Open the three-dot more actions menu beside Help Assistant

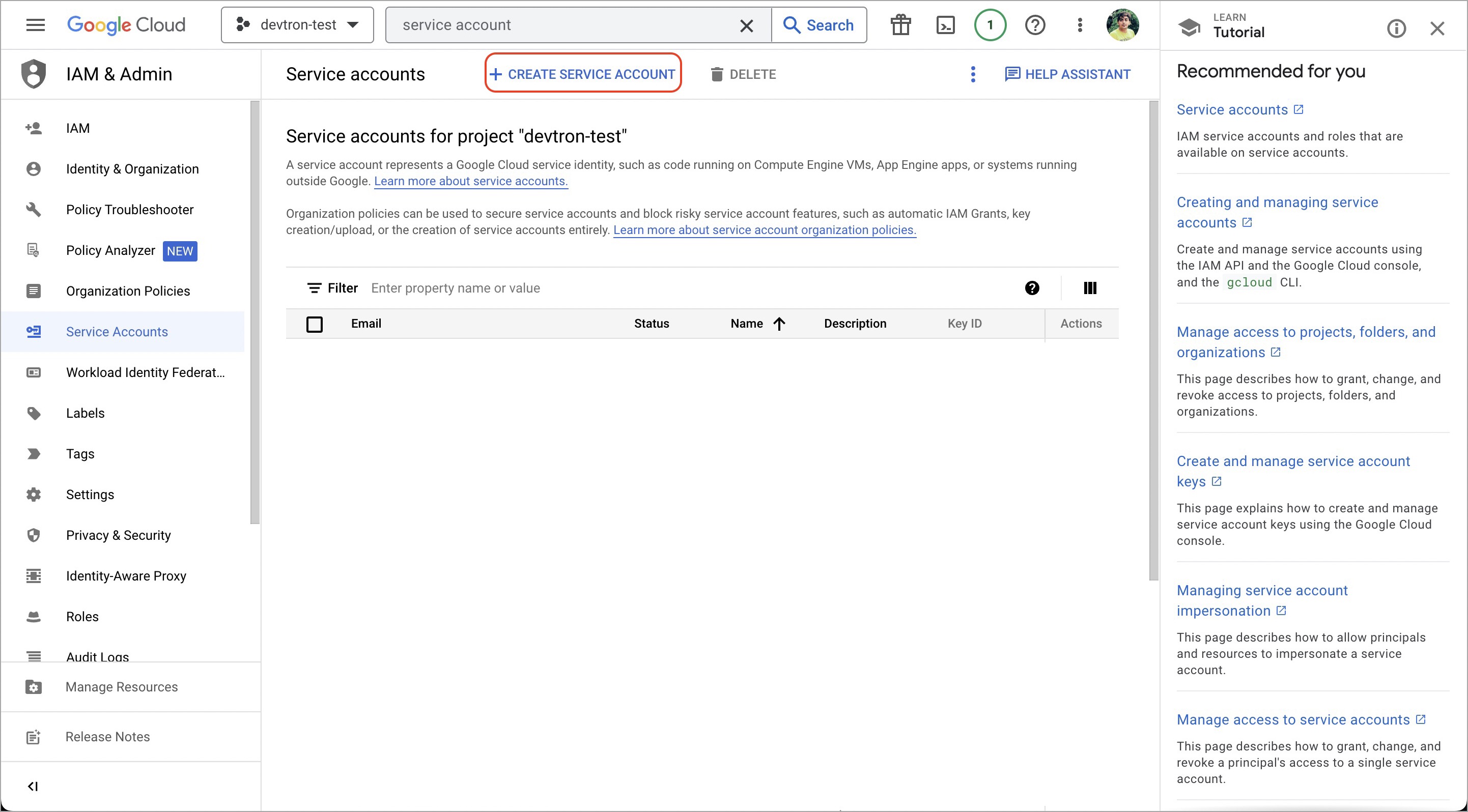tap(973, 75)
